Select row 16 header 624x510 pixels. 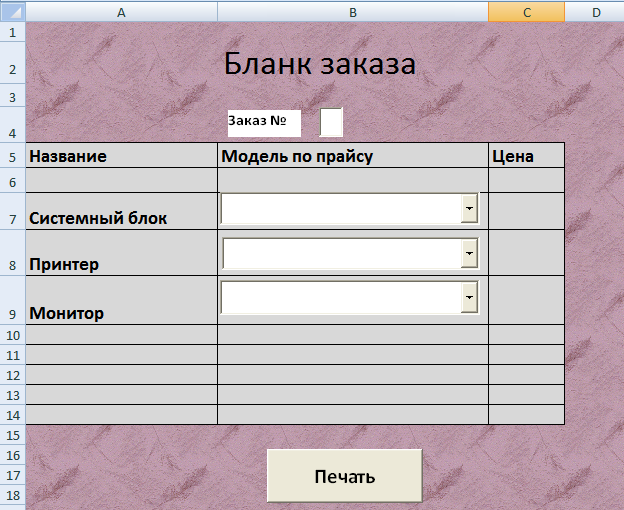coord(13,455)
